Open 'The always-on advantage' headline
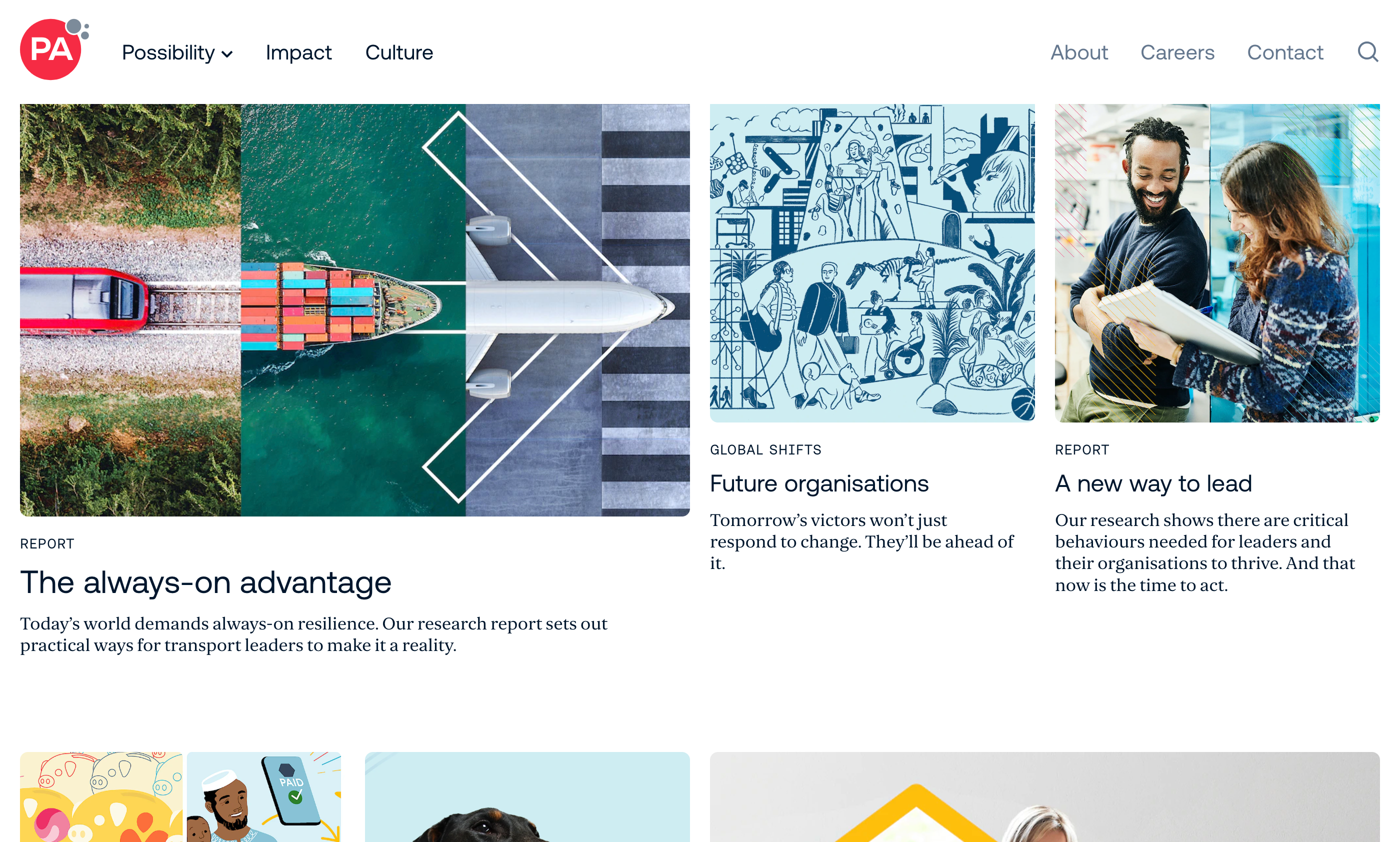 (x=205, y=582)
